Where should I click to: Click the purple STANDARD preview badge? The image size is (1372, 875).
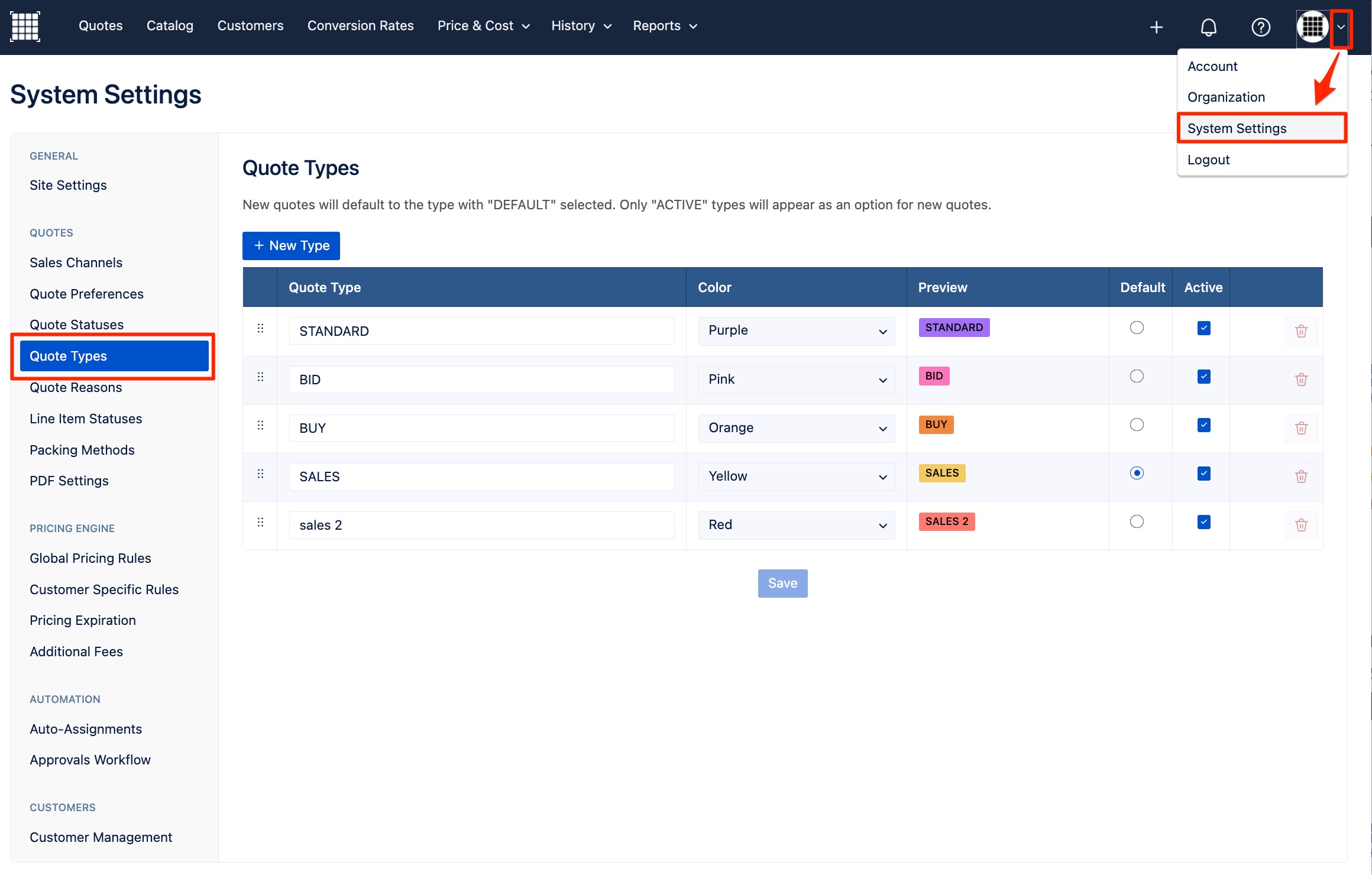[954, 327]
